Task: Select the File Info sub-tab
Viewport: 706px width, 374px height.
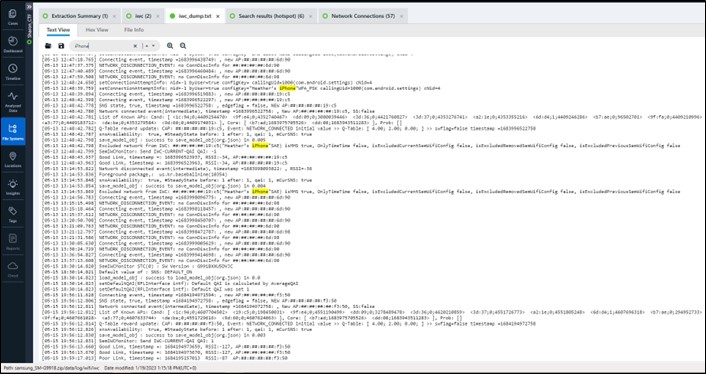Action: [134, 30]
